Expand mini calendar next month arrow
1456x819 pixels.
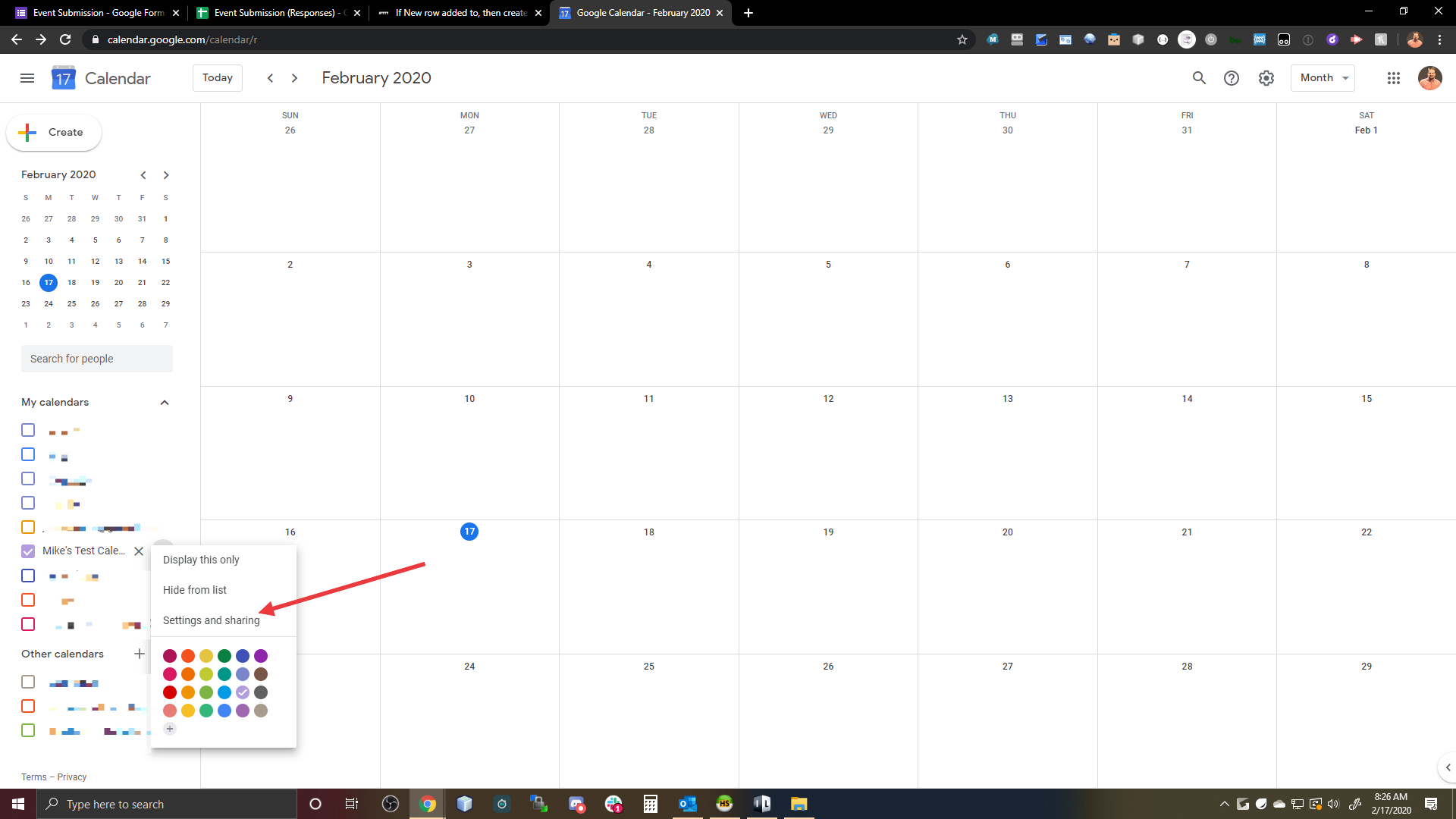point(167,175)
